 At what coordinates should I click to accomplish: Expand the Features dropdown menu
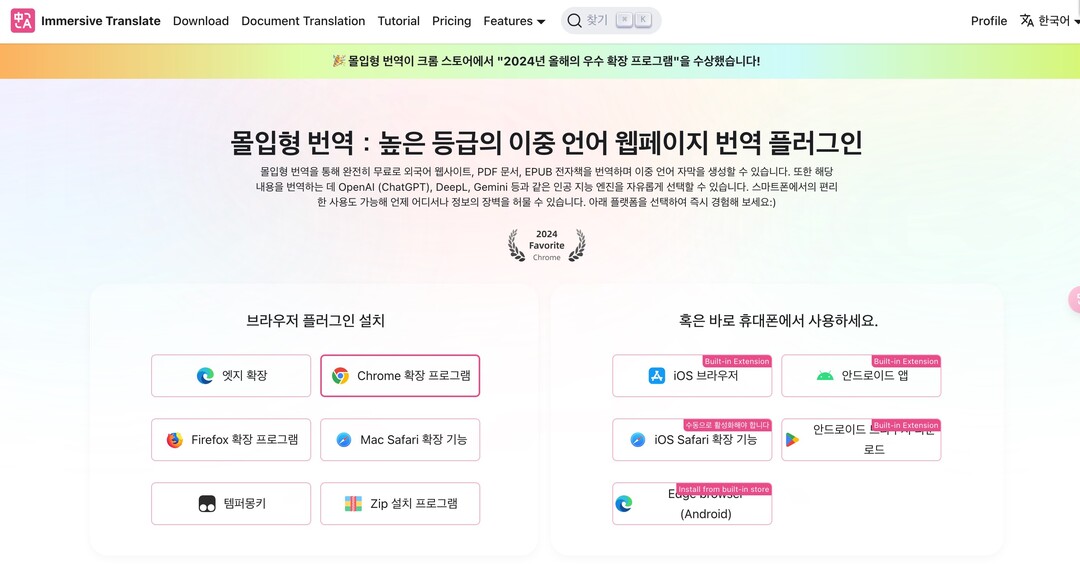[x=514, y=21]
